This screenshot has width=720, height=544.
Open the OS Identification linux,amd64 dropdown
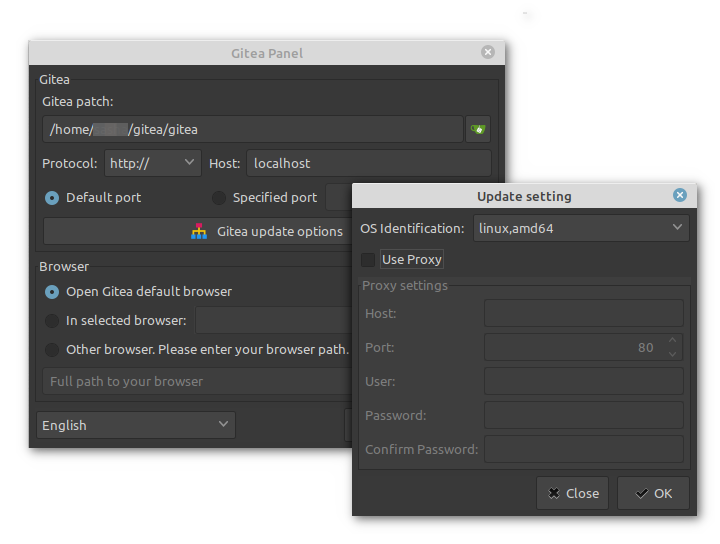click(581, 228)
